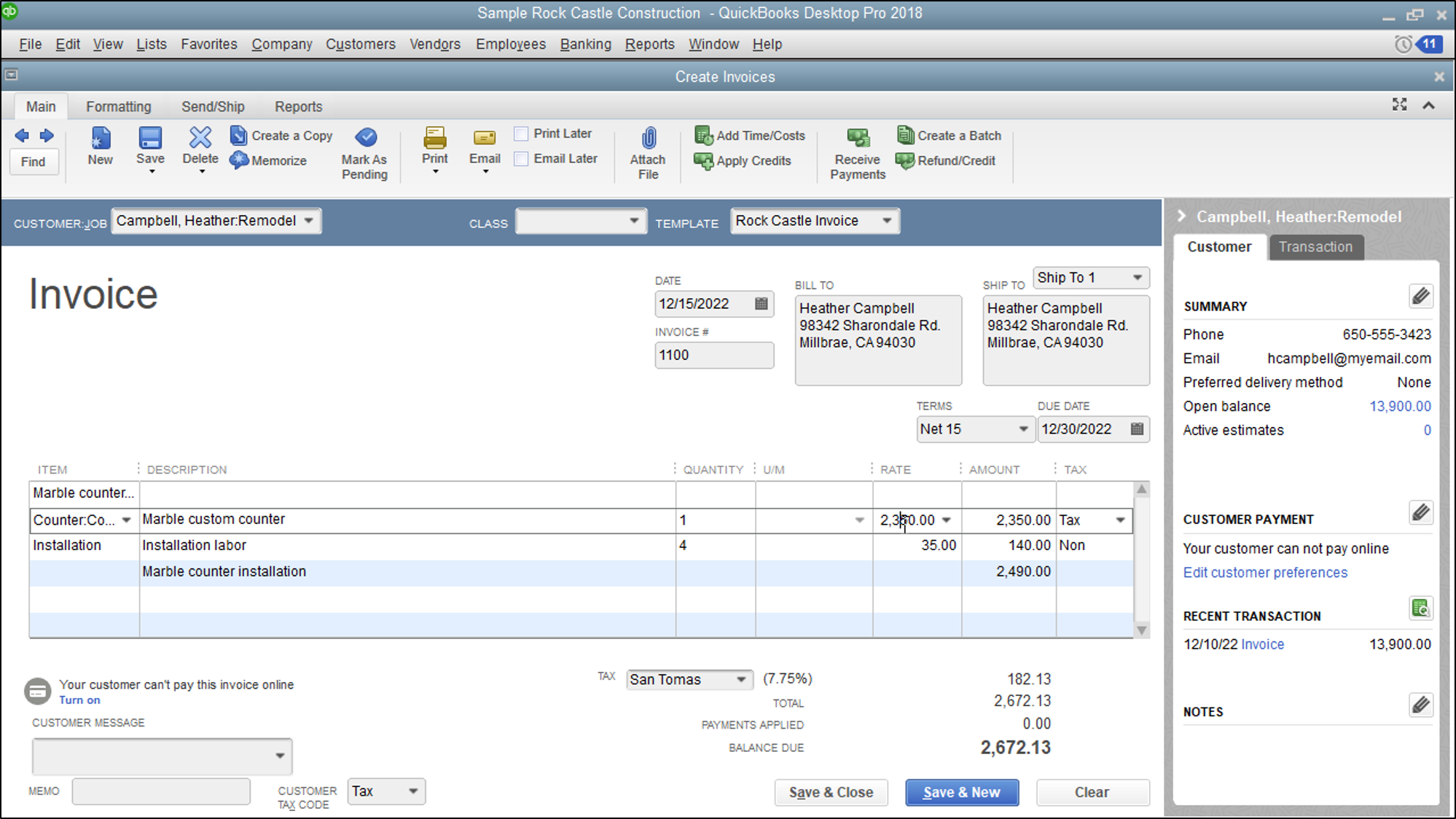The image size is (1456, 819).
Task: Open the Recent Transaction report icon
Action: (x=1420, y=608)
